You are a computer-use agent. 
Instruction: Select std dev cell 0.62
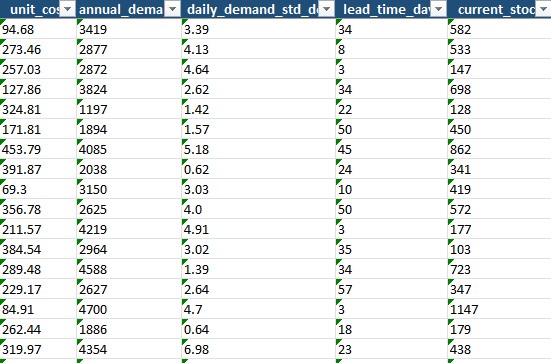click(258, 169)
